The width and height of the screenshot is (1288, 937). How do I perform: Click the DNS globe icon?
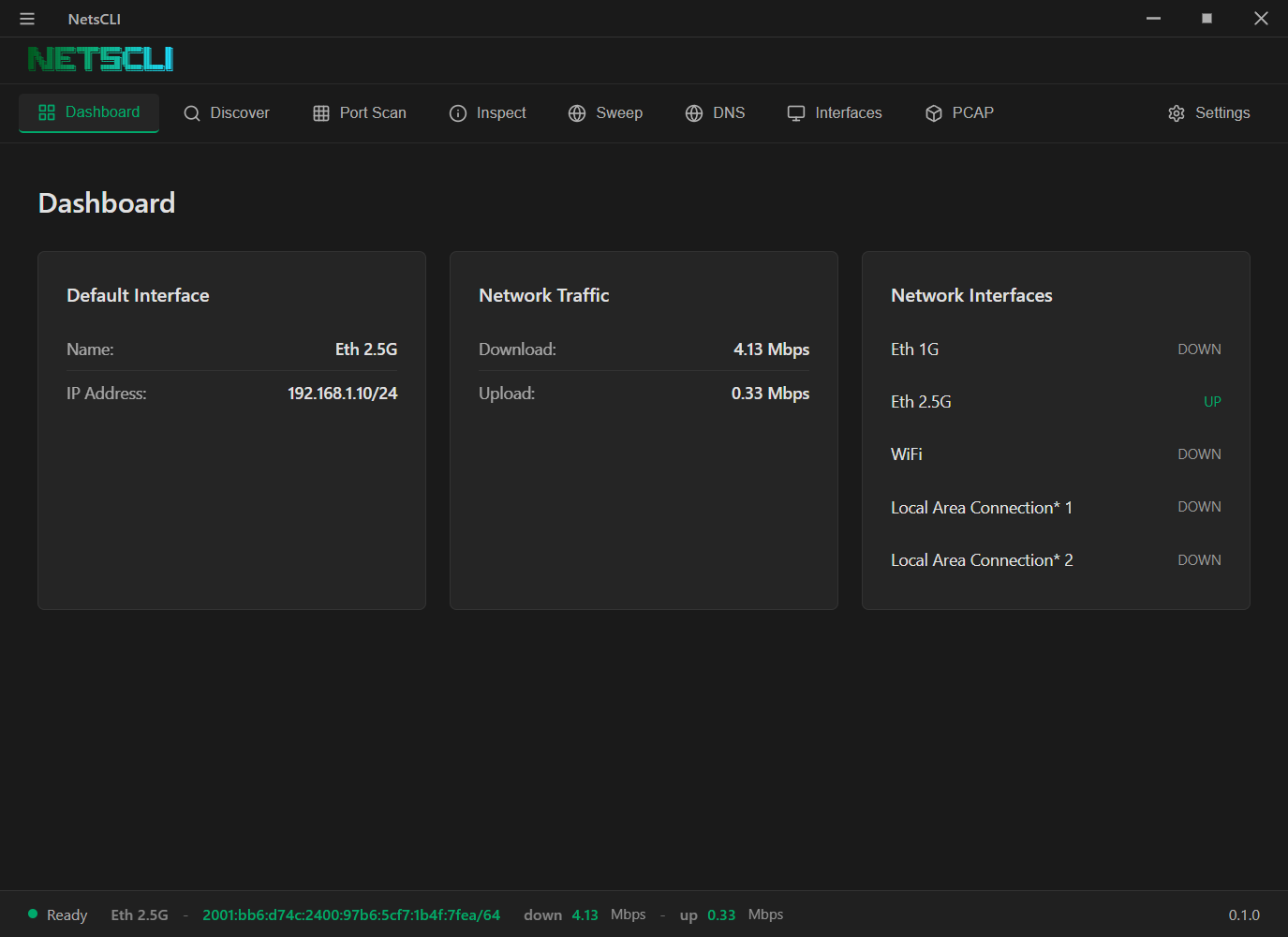pyautogui.click(x=693, y=112)
